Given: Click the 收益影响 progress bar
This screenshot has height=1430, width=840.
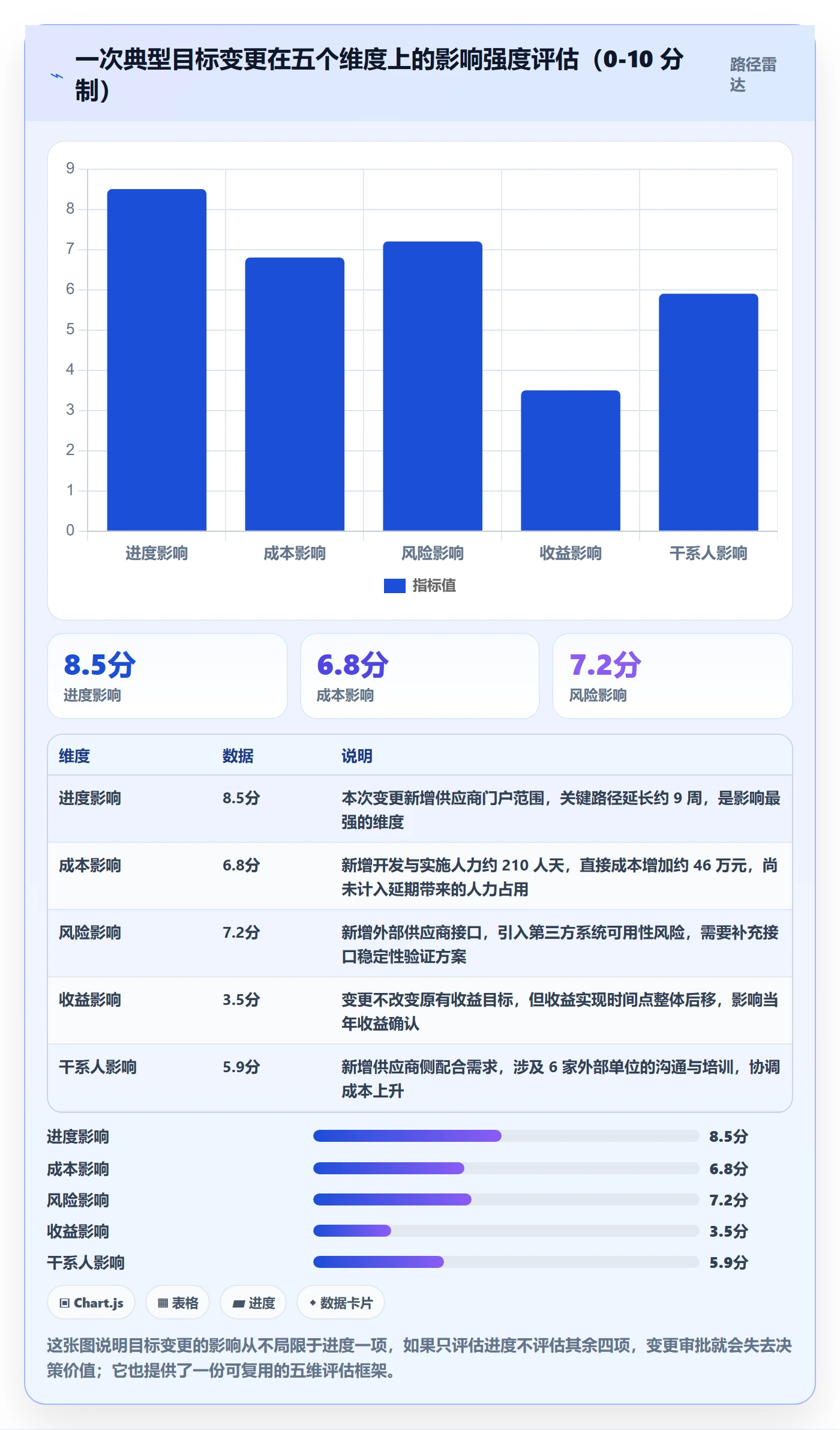Looking at the screenshot, I should click(506, 1231).
